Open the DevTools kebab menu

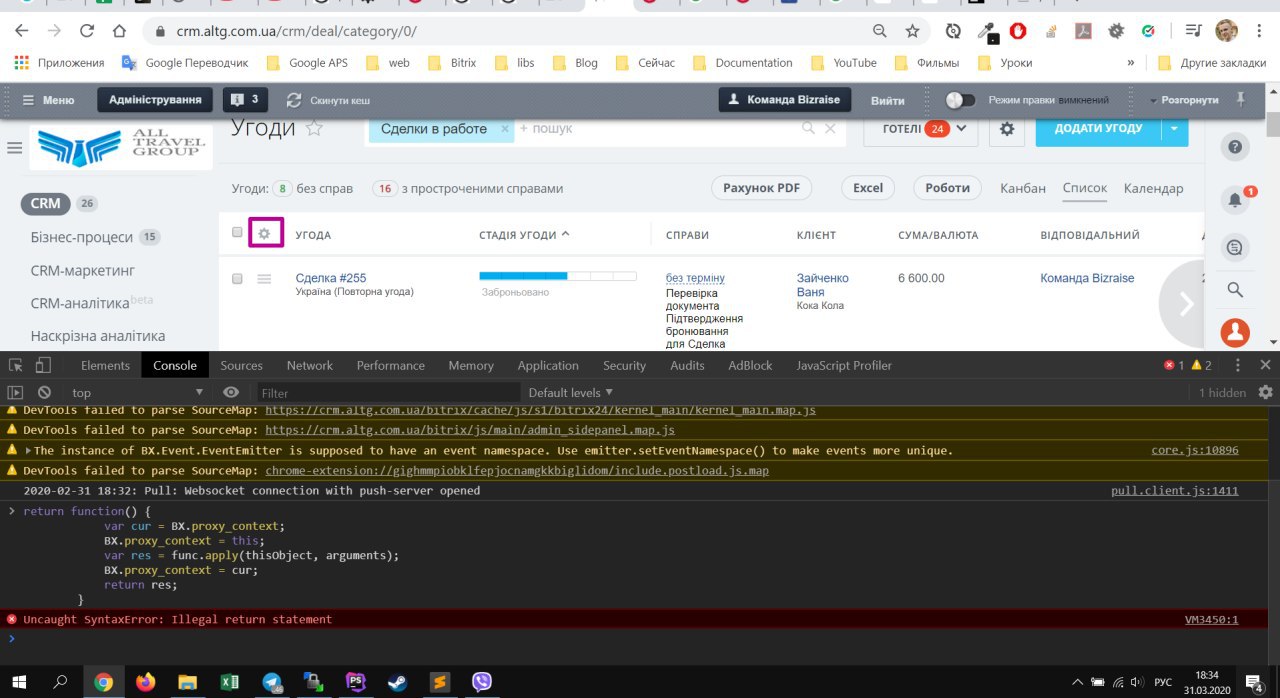pos(1238,365)
